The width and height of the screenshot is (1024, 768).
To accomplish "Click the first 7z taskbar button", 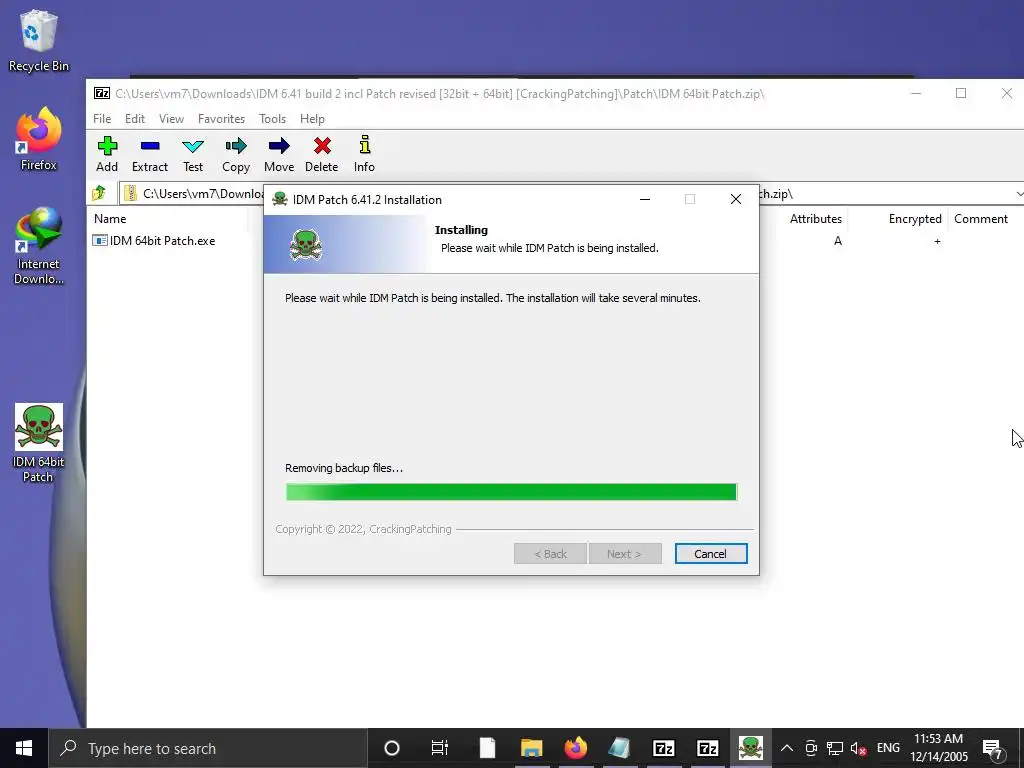I will (664, 748).
